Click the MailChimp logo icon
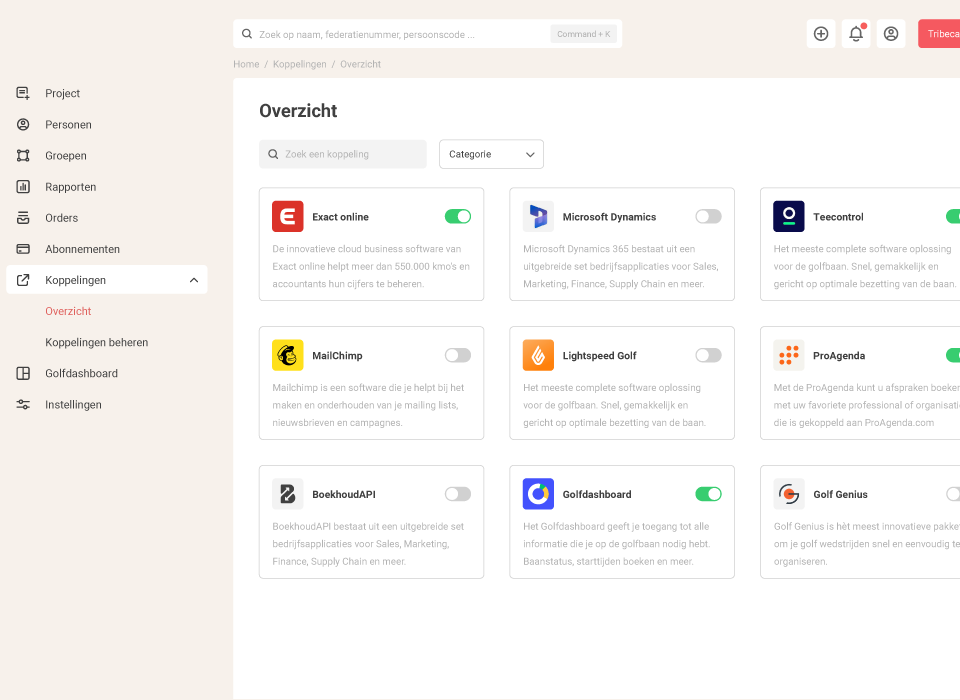Image resolution: width=960 pixels, height=700 pixels. coord(288,356)
